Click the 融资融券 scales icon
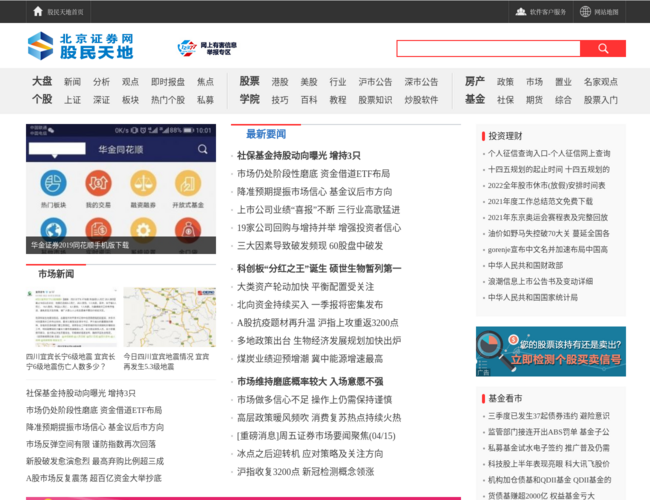 (x=143, y=183)
